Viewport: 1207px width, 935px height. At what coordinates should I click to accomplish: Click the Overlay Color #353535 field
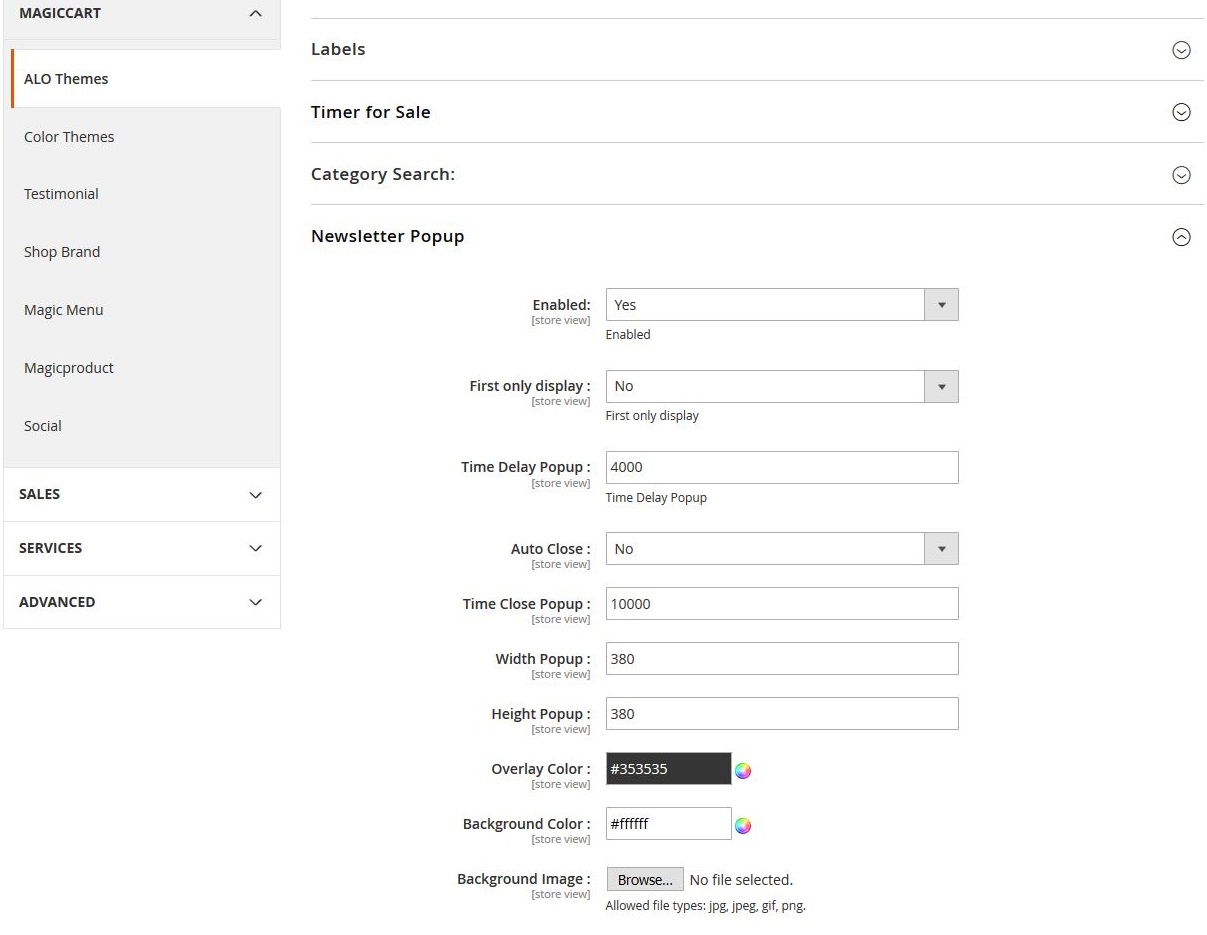(668, 769)
